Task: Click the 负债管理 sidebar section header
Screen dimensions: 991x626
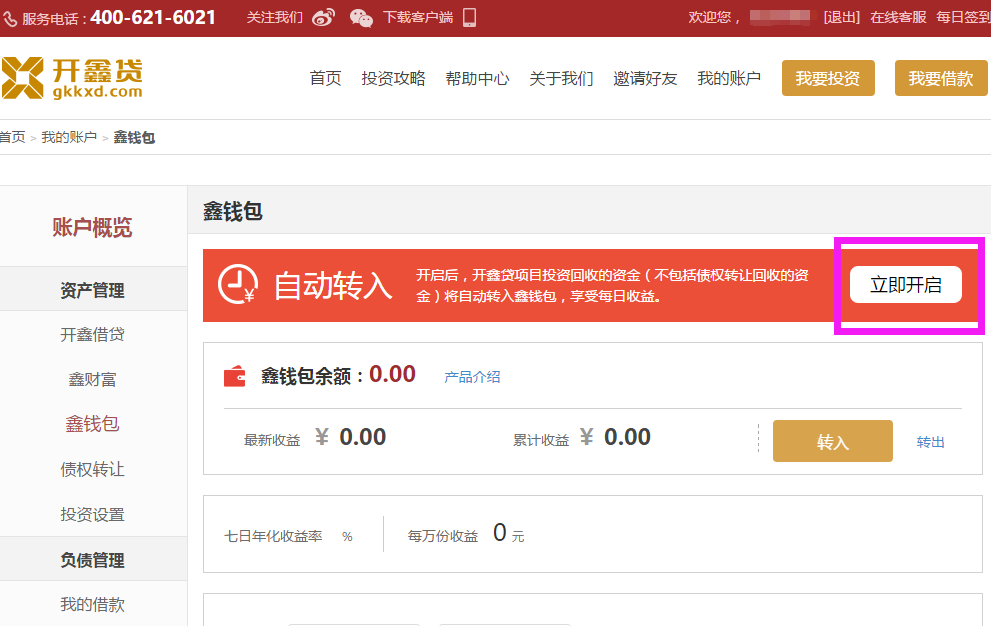Action: (92, 560)
